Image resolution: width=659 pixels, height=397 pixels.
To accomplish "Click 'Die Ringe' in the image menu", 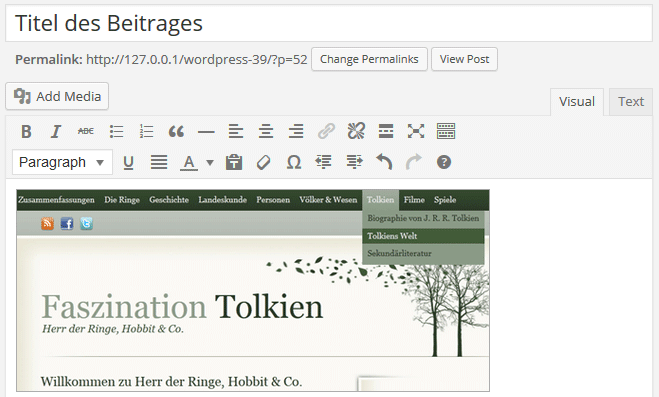I will [122, 200].
